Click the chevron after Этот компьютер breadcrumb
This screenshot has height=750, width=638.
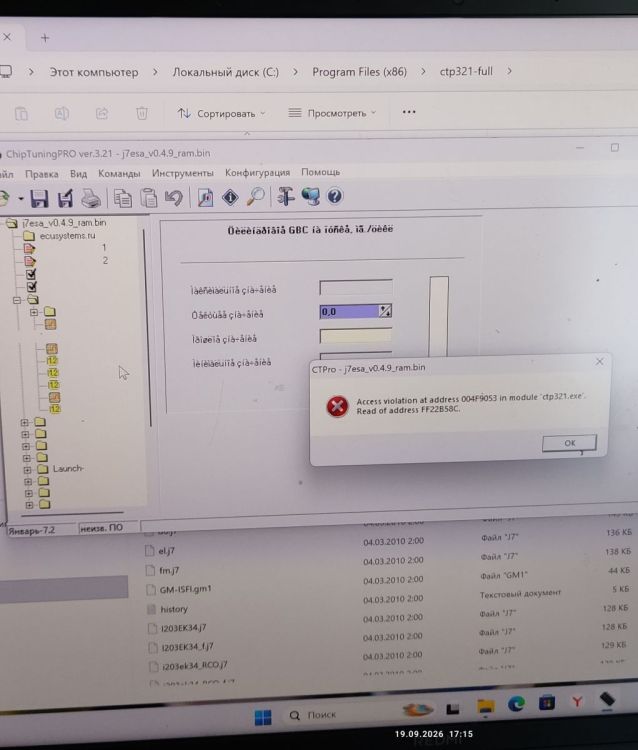(x=155, y=72)
